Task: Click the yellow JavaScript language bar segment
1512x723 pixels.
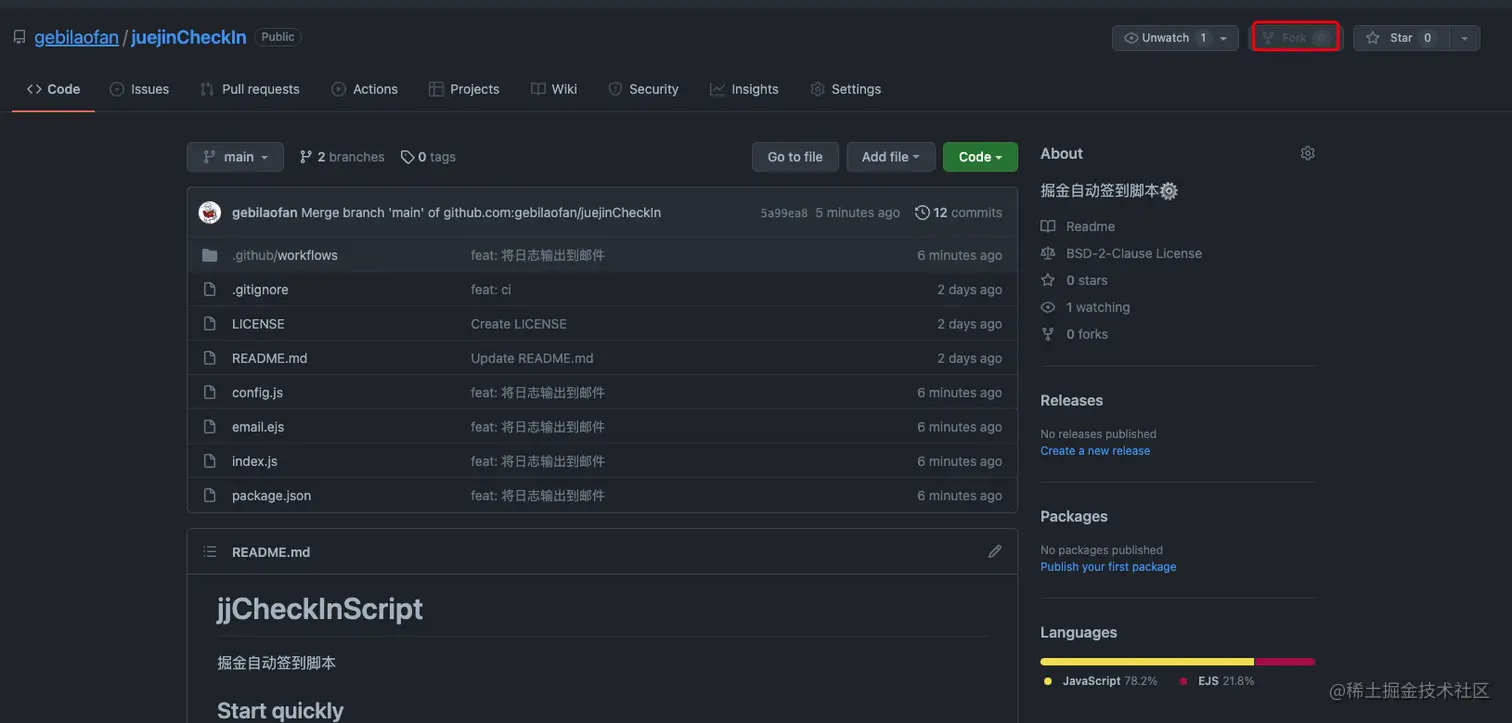Action: coord(1147,661)
